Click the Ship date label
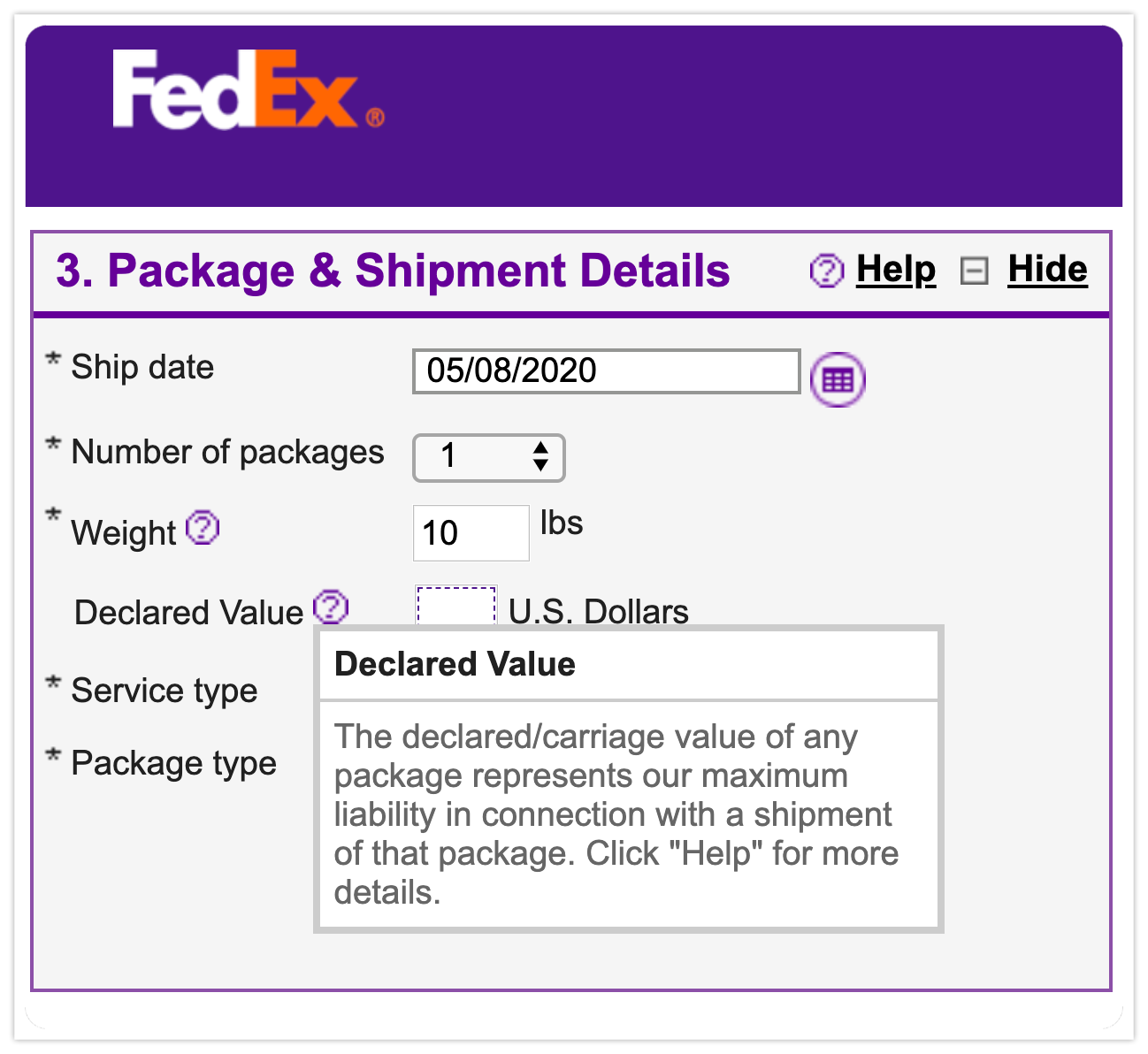The width and height of the screenshot is (1148, 1054). point(142,368)
